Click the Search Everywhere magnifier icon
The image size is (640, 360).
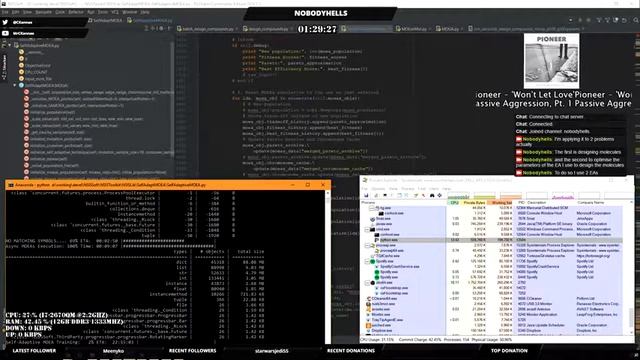(636, 20)
